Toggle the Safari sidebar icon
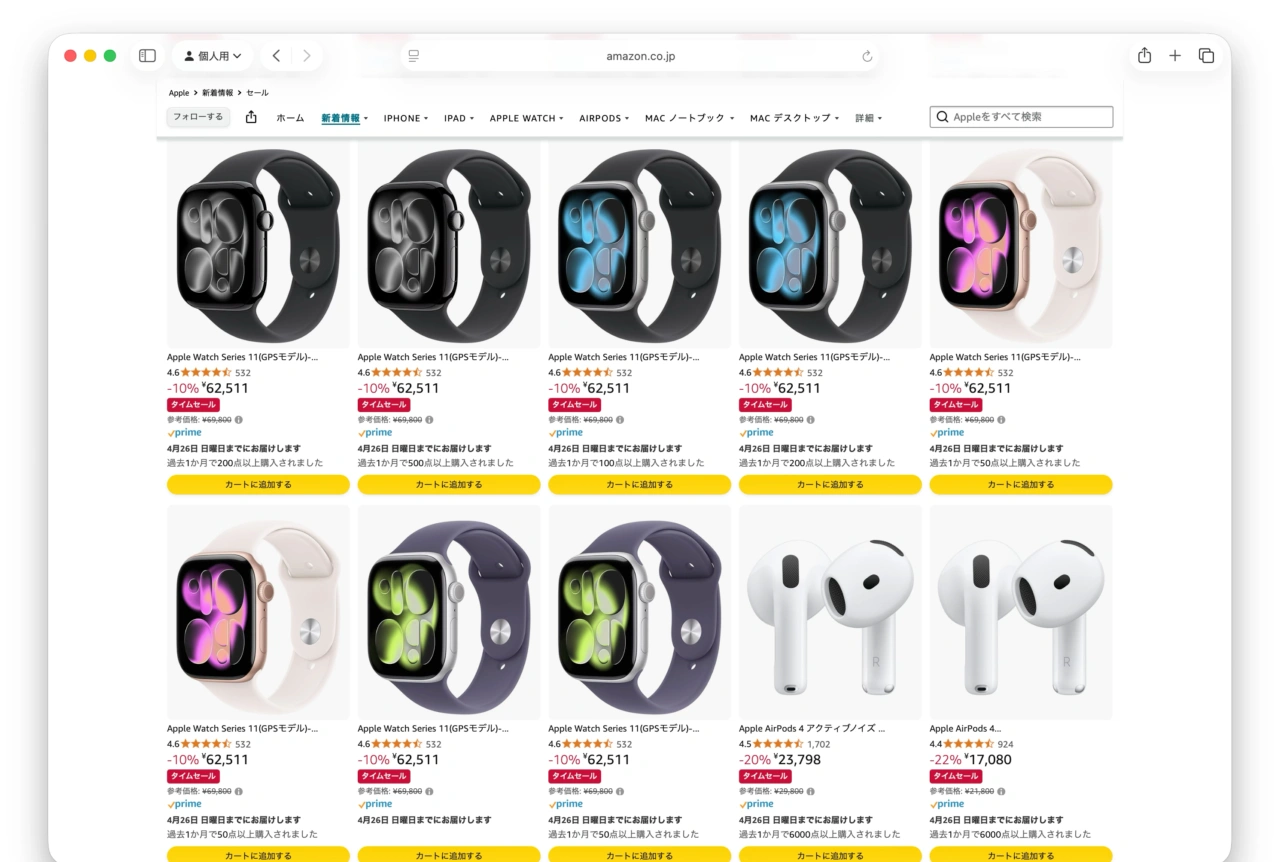The height and width of the screenshot is (862, 1280). (x=146, y=56)
